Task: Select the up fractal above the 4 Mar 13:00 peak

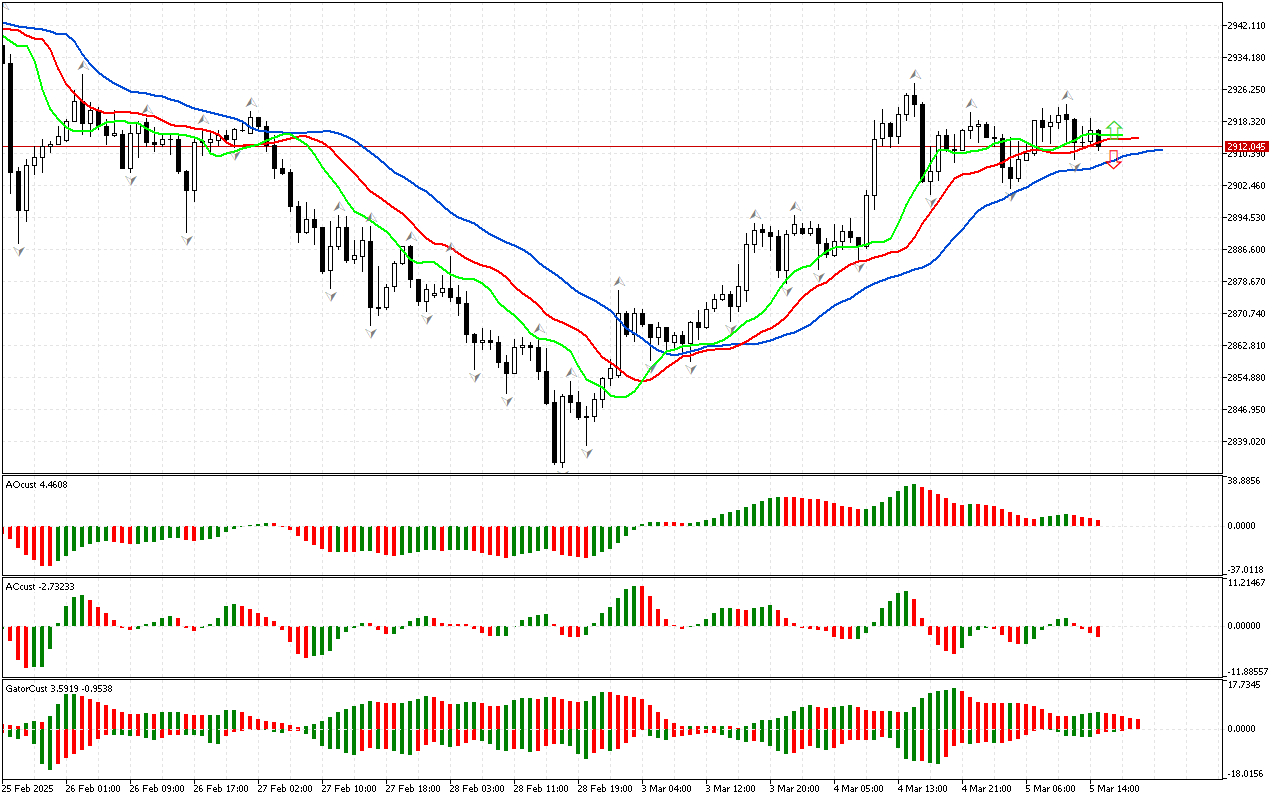Action: (x=914, y=75)
